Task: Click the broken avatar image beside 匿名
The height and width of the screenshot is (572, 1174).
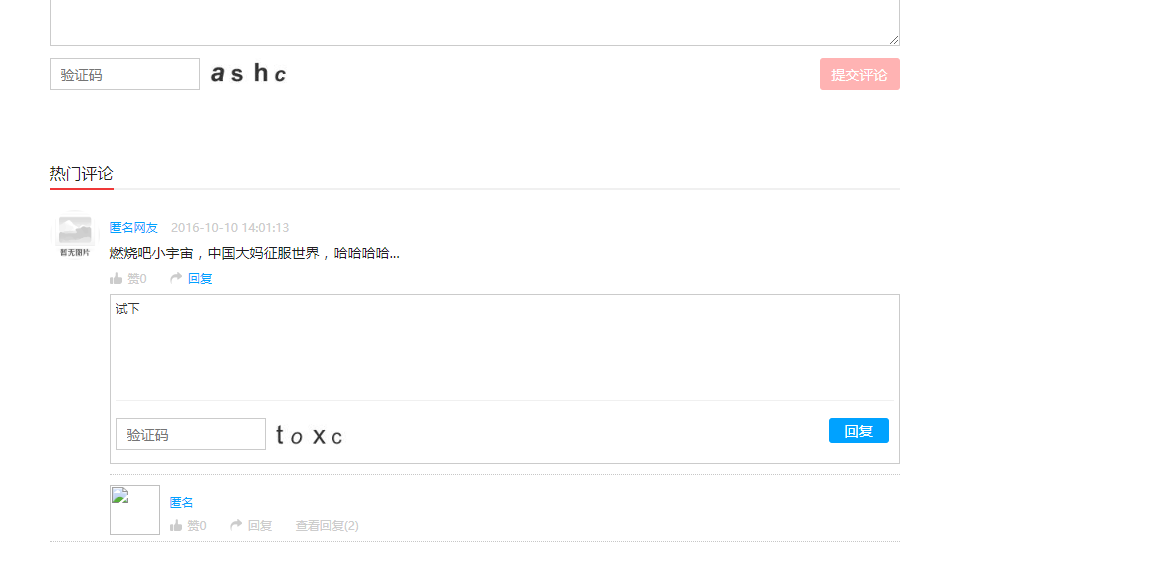Action: [135, 510]
